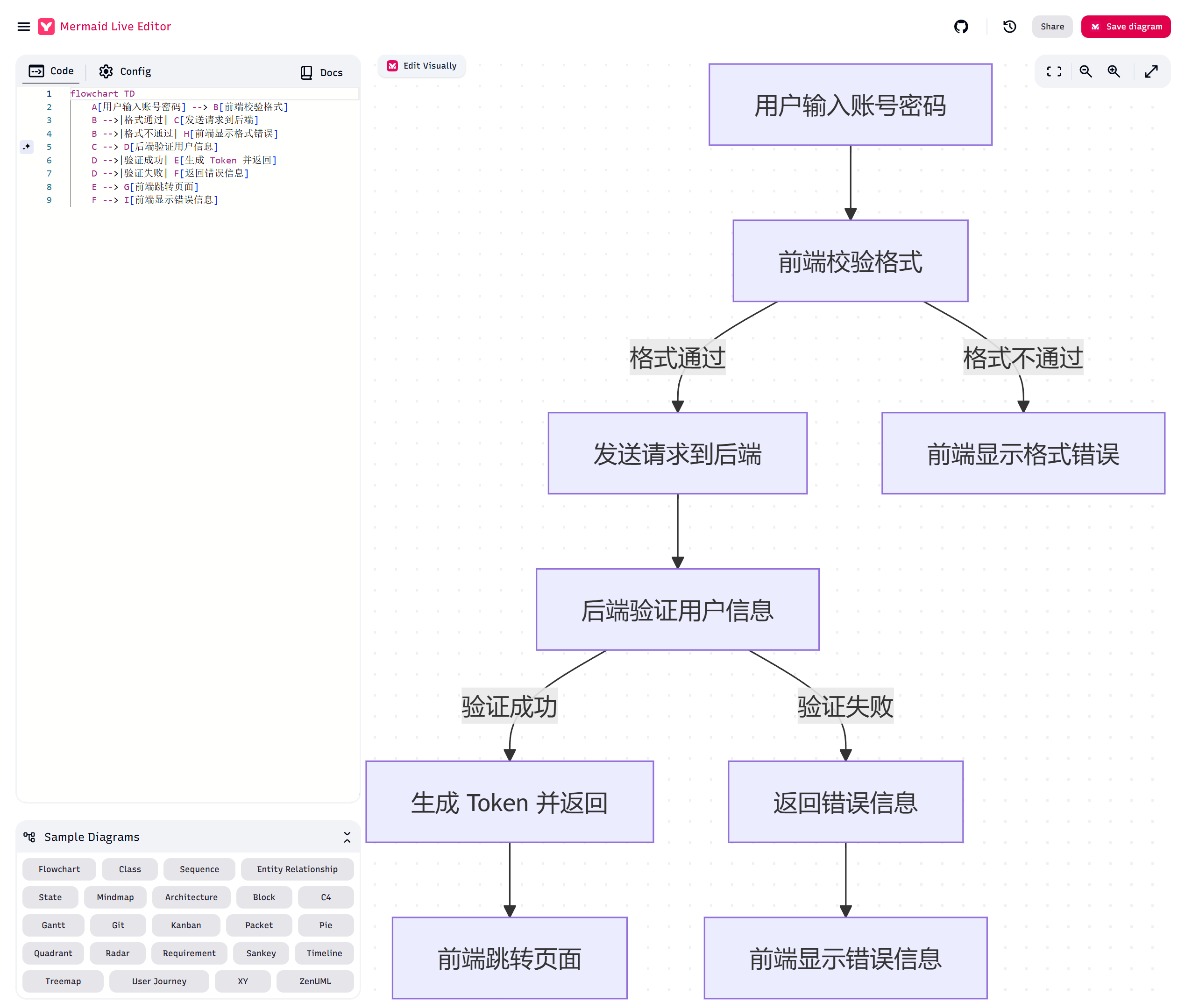The width and height of the screenshot is (1185, 1008).
Task: Expand diagram to full screen
Action: pos(1151,71)
